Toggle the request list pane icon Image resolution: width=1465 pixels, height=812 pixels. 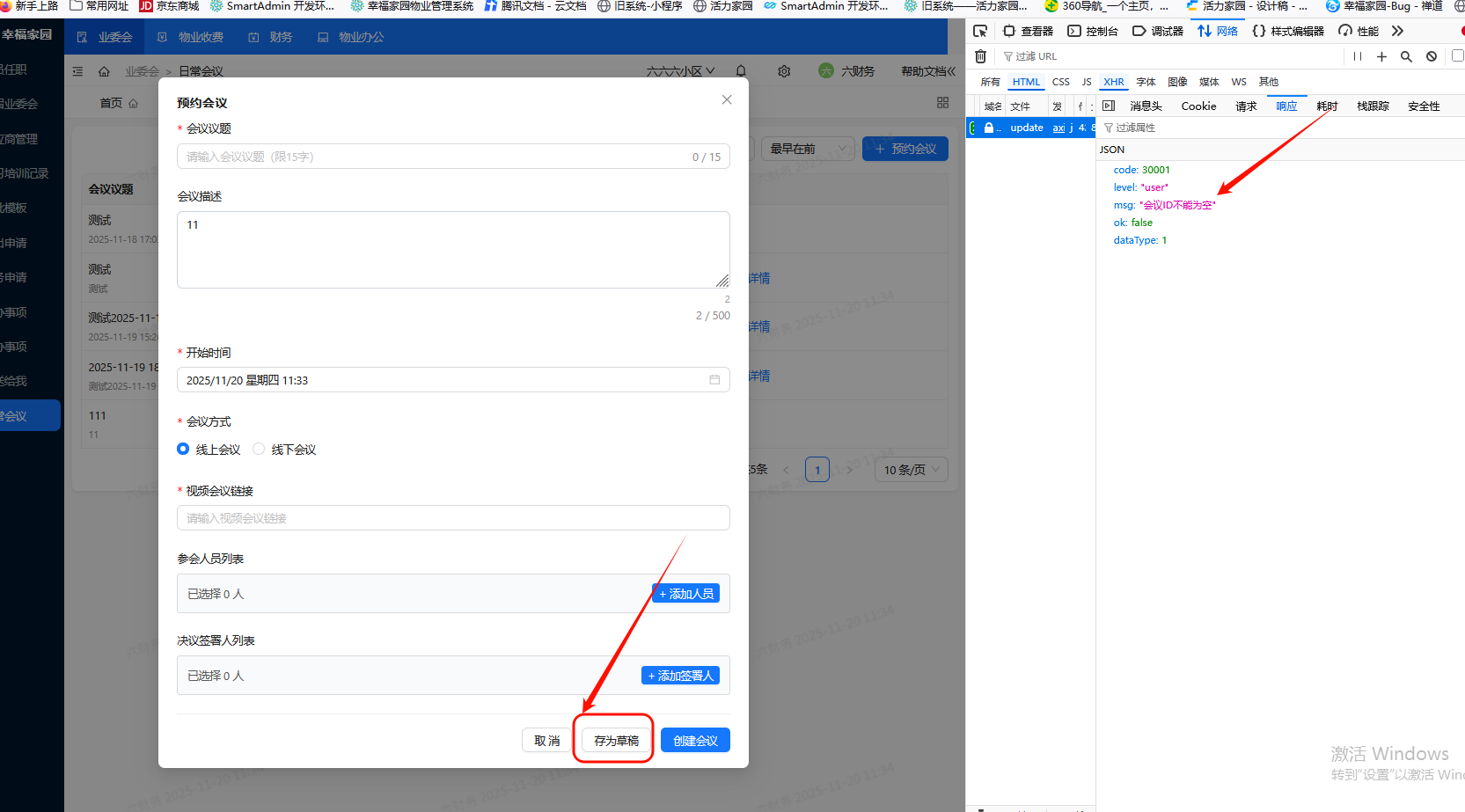coord(1109,106)
